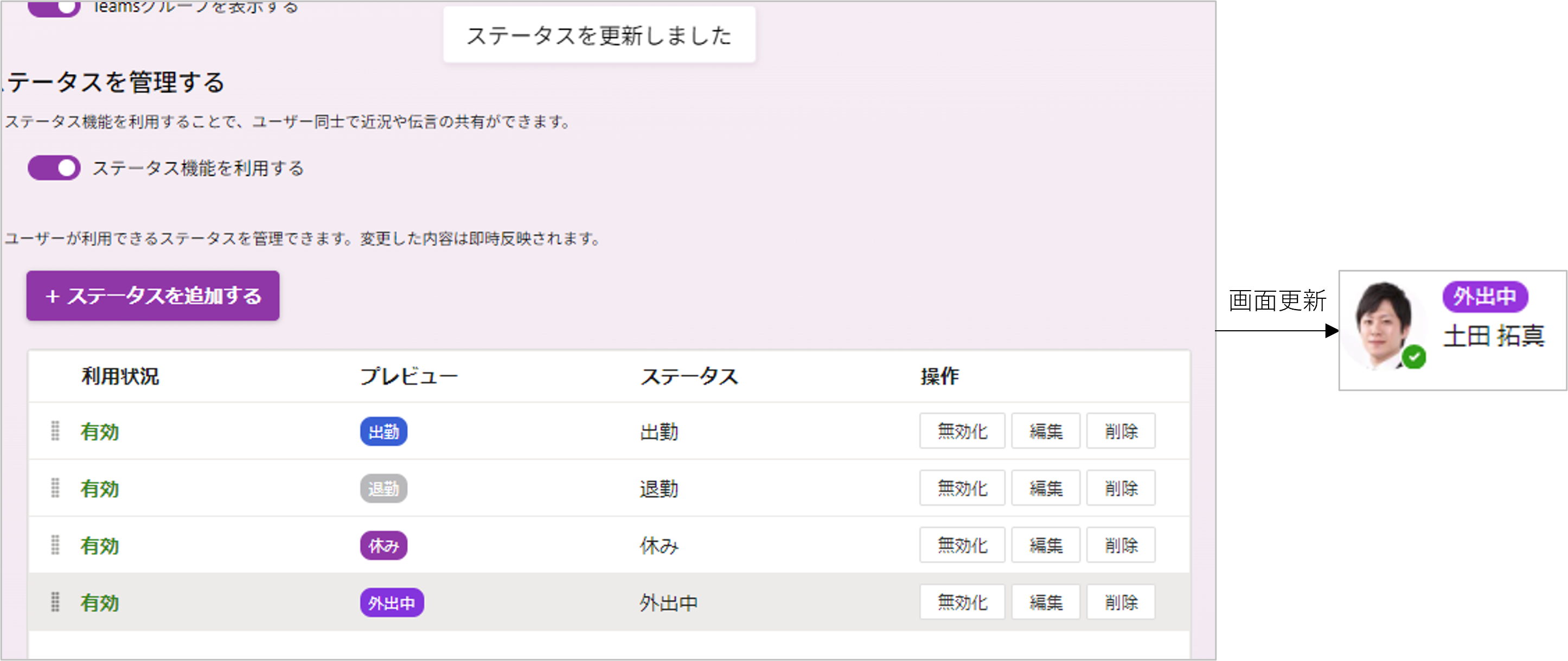Click 削除 for the 退勤 status
1568x661 pixels.
[1121, 488]
